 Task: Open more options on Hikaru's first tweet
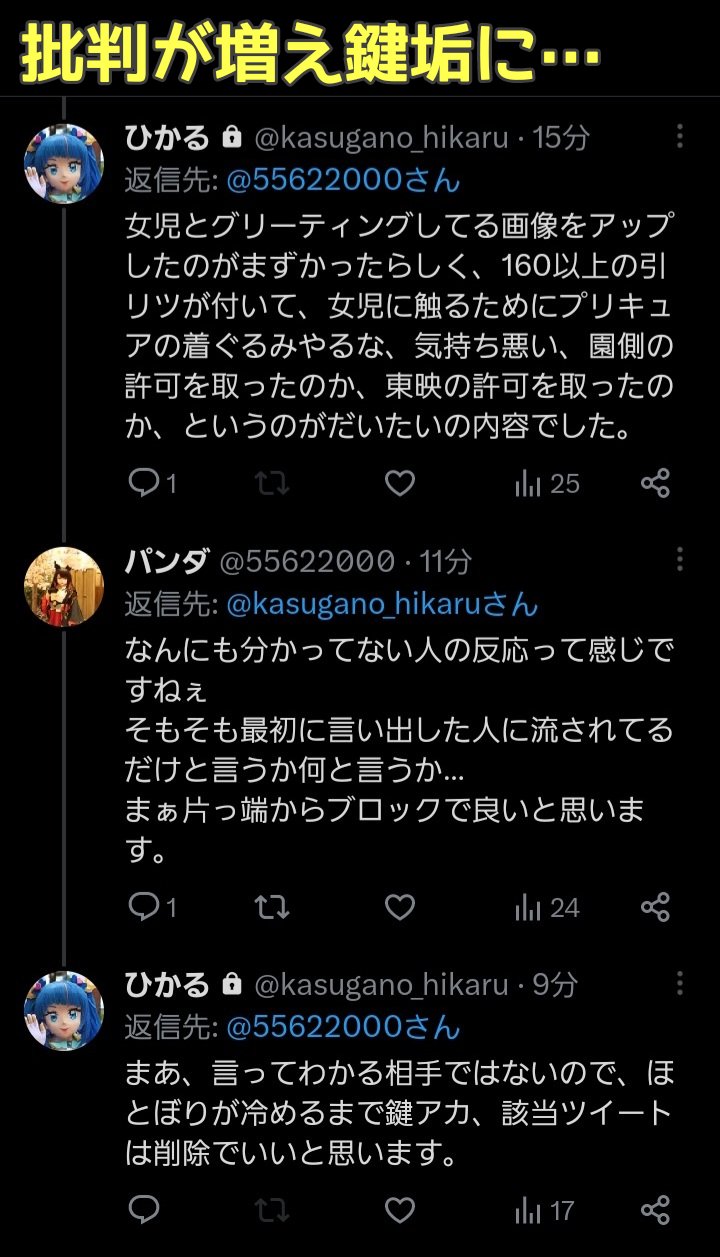[x=680, y=137]
